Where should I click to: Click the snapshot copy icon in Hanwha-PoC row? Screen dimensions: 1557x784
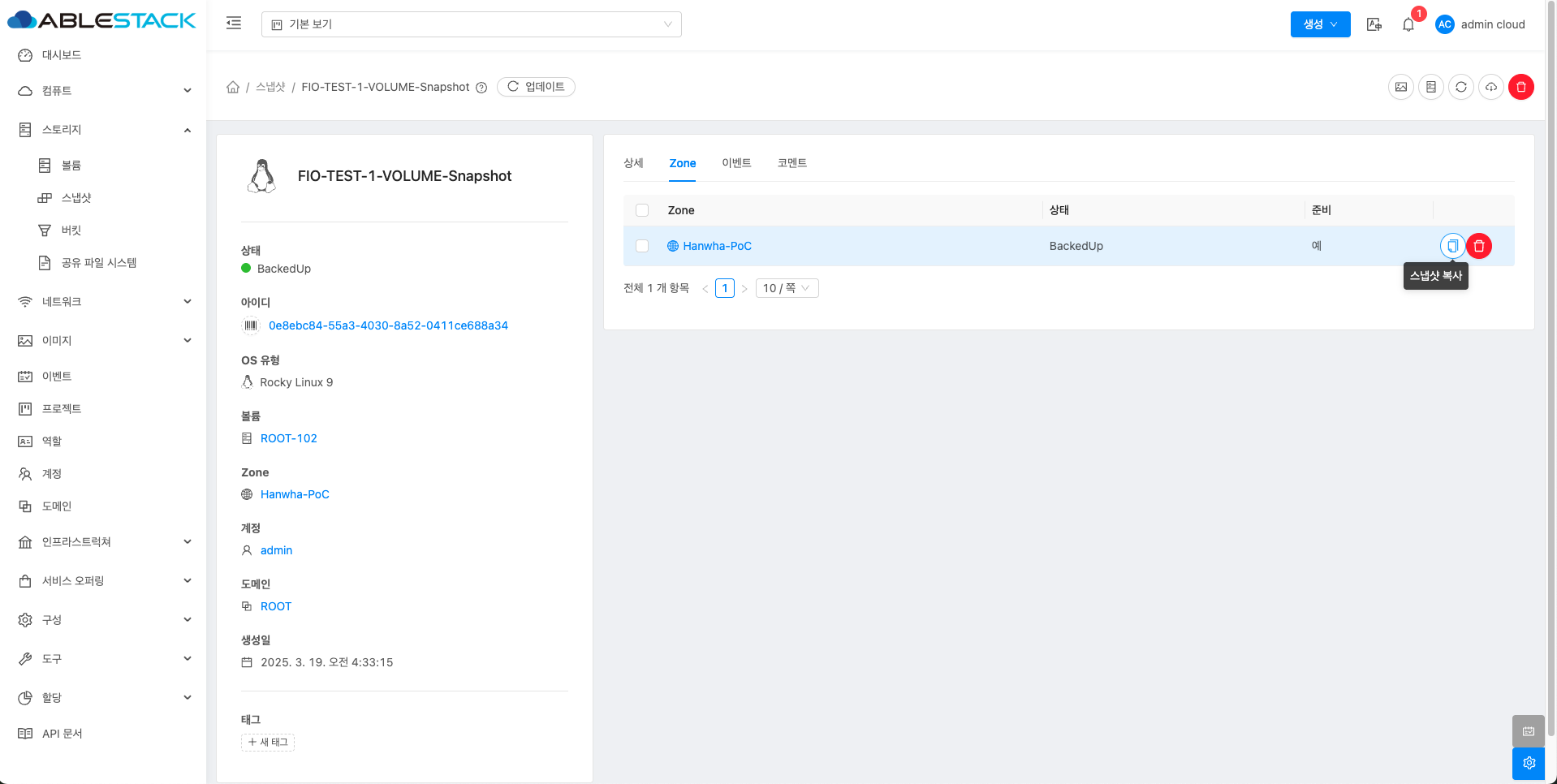pos(1452,246)
